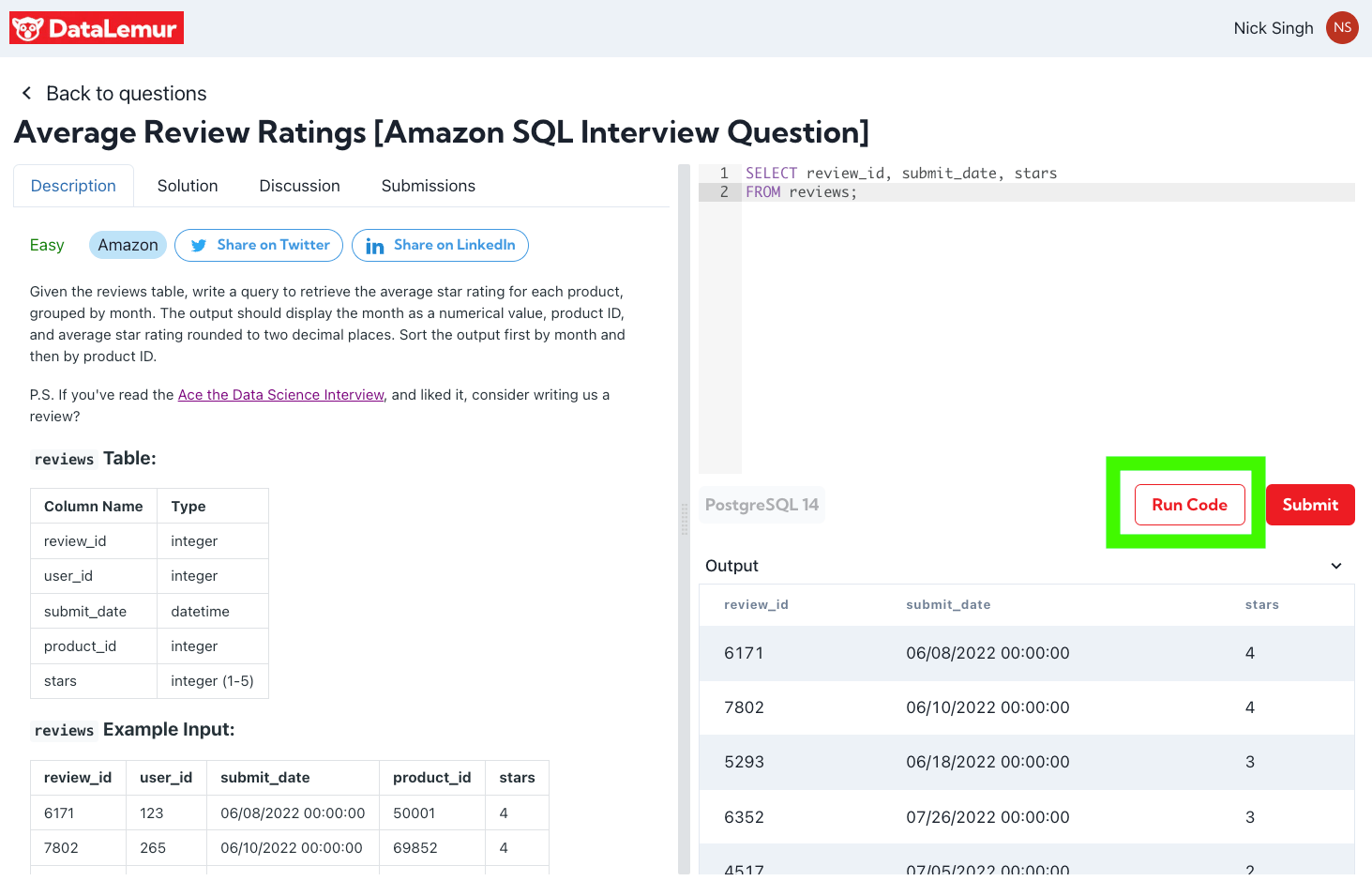Open the PostgreSQL 14 language selector
The height and width of the screenshot is (881, 1372).
pyautogui.click(x=761, y=505)
